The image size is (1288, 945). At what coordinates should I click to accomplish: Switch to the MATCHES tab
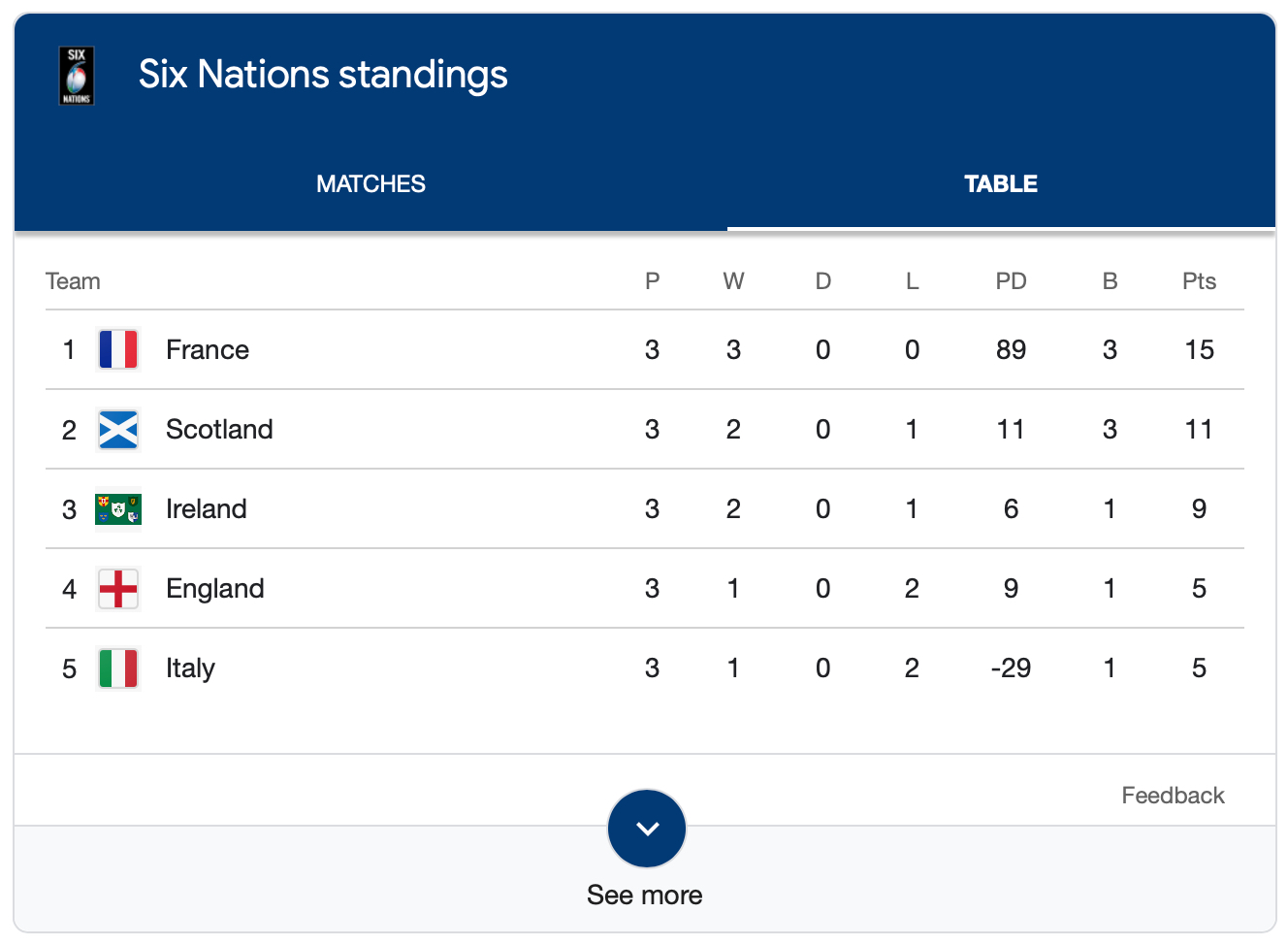[x=370, y=183]
